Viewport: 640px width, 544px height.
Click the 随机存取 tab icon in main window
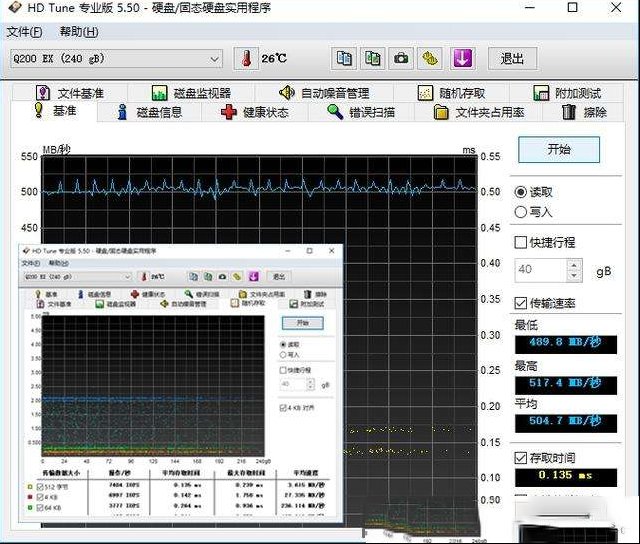pos(425,93)
